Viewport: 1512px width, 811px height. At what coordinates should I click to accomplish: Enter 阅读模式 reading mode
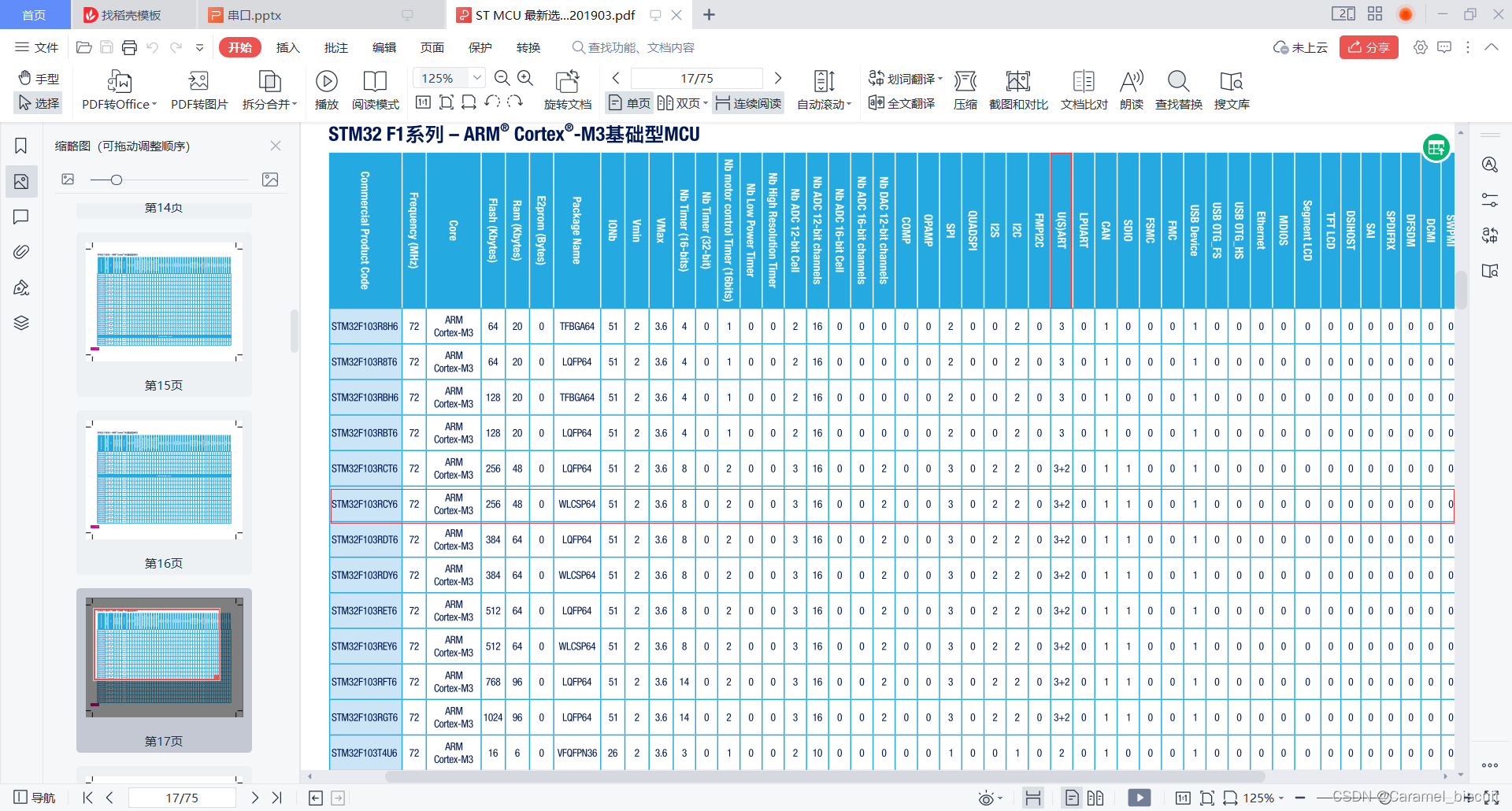point(375,90)
